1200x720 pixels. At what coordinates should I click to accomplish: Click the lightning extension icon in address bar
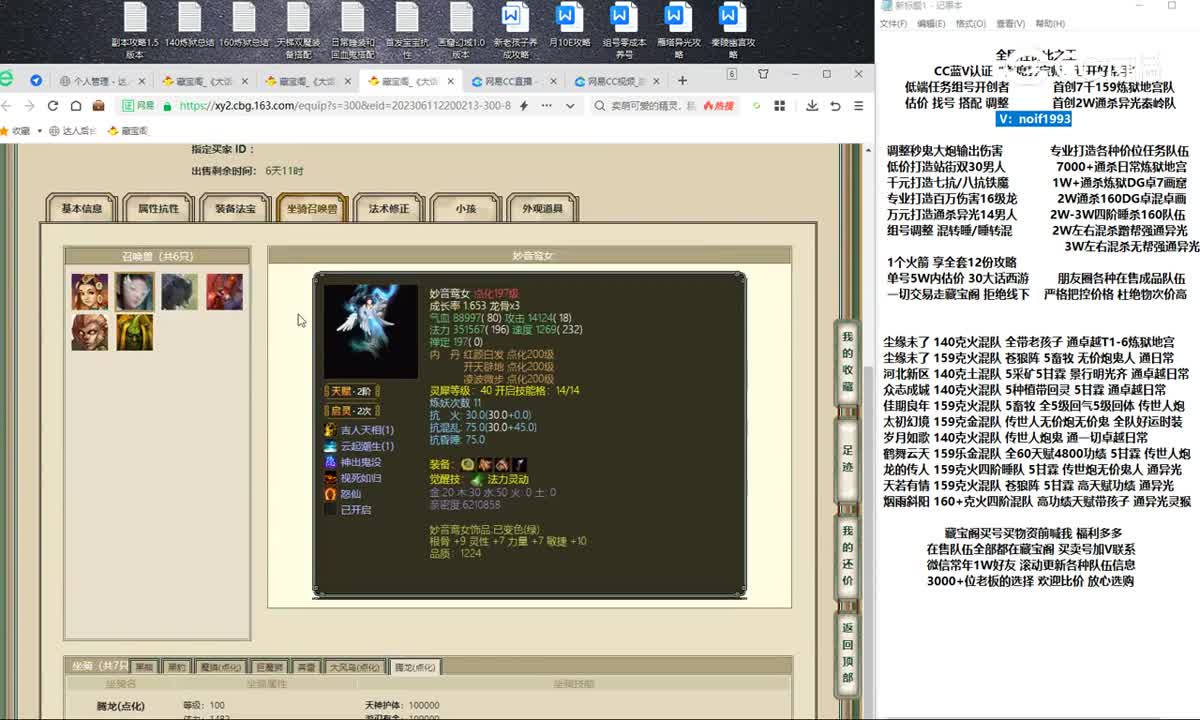coord(522,104)
